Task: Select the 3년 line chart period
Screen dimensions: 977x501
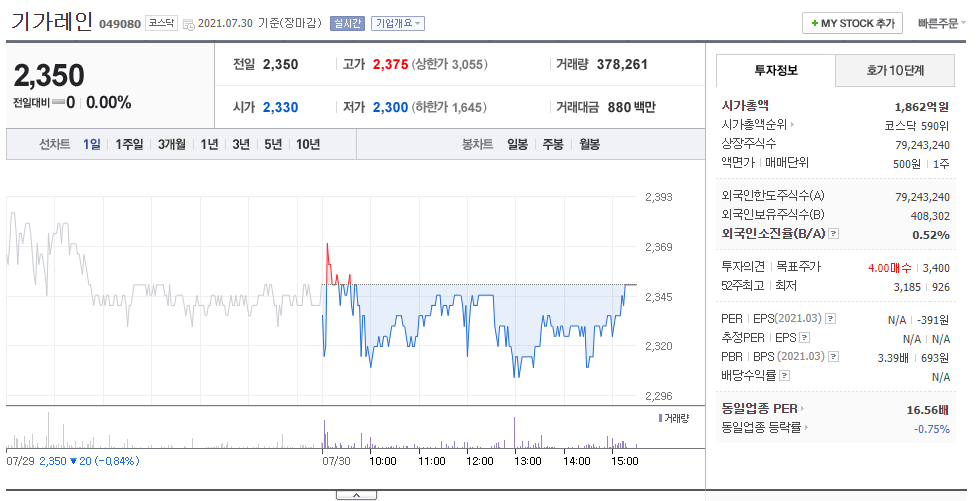Action: click(241, 145)
